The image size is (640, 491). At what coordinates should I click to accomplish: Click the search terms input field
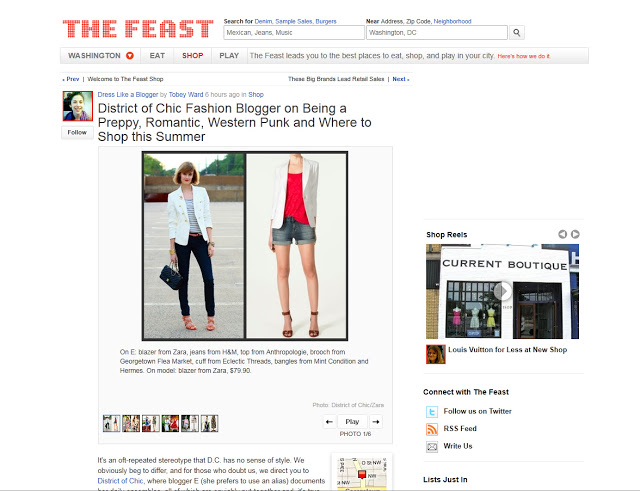294,33
